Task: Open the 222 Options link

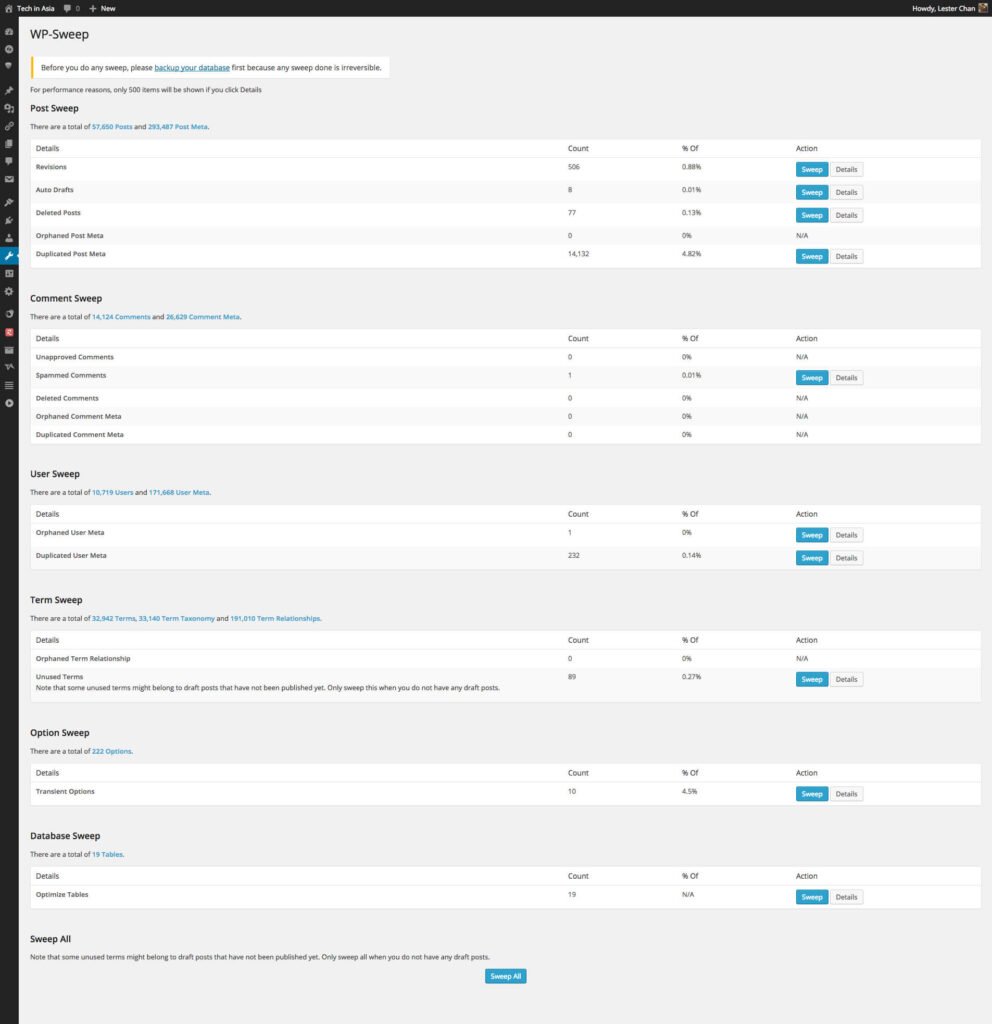Action: [112, 750]
